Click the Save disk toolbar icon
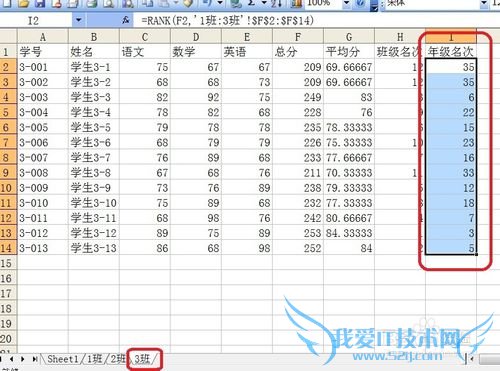The image size is (500, 371). [x=40, y=3]
